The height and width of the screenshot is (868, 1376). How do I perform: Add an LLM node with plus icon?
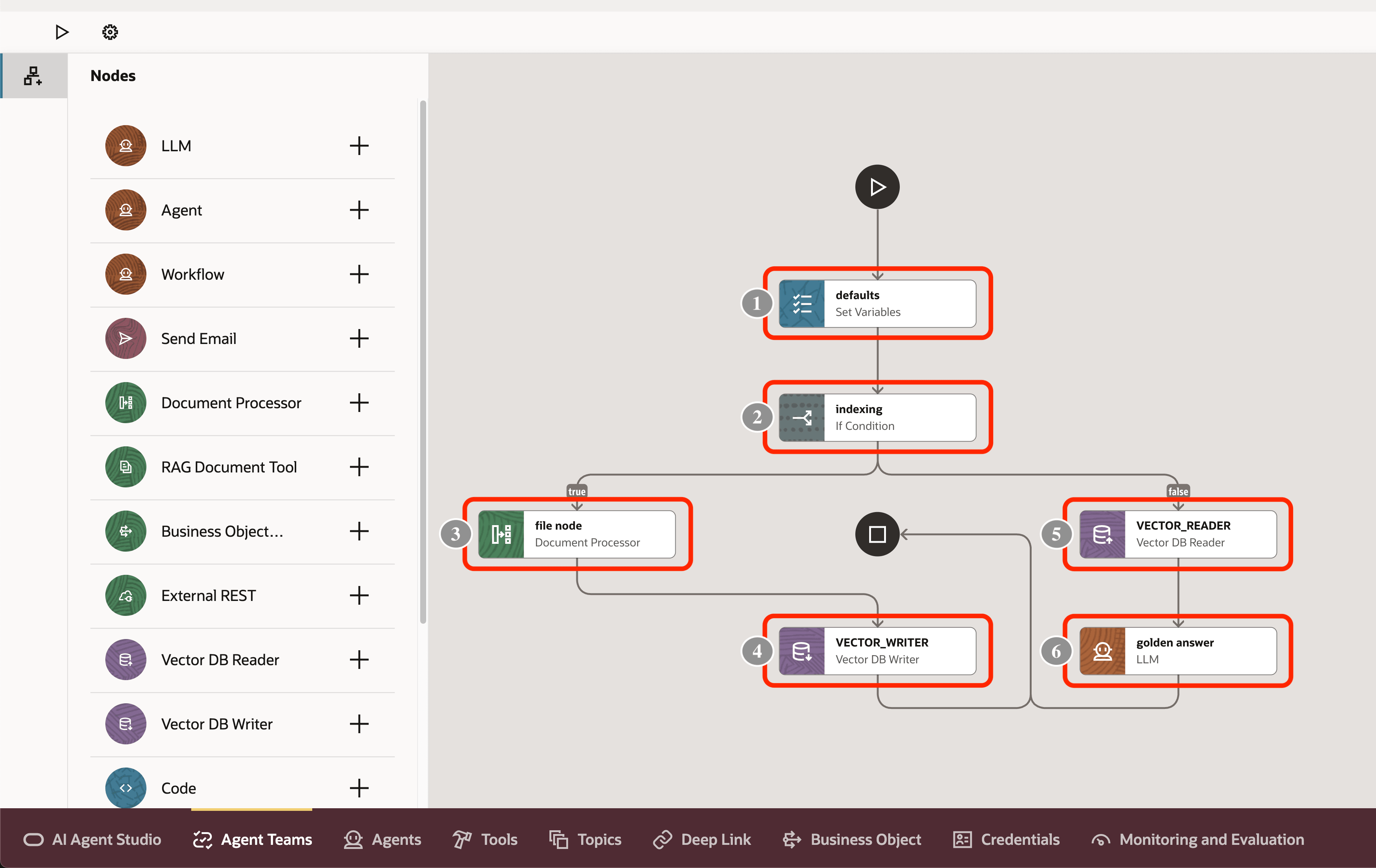point(359,146)
